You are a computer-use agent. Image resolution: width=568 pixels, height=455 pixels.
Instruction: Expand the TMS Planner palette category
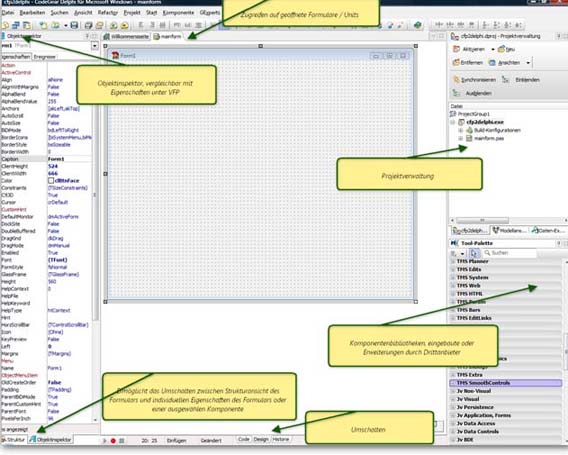coord(453,261)
